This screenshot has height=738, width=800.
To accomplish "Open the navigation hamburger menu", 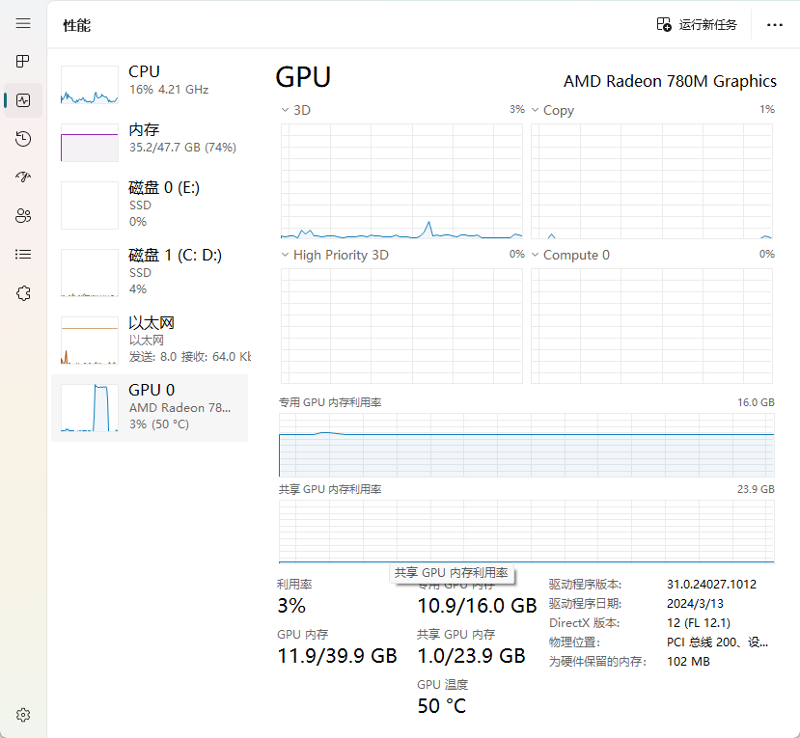I will [23, 22].
